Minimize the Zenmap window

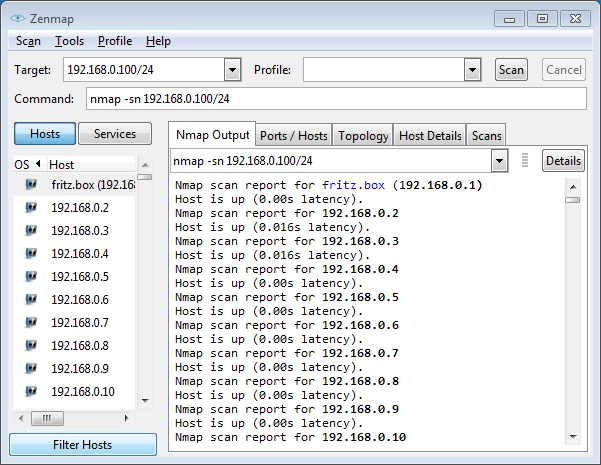click(509, 18)
